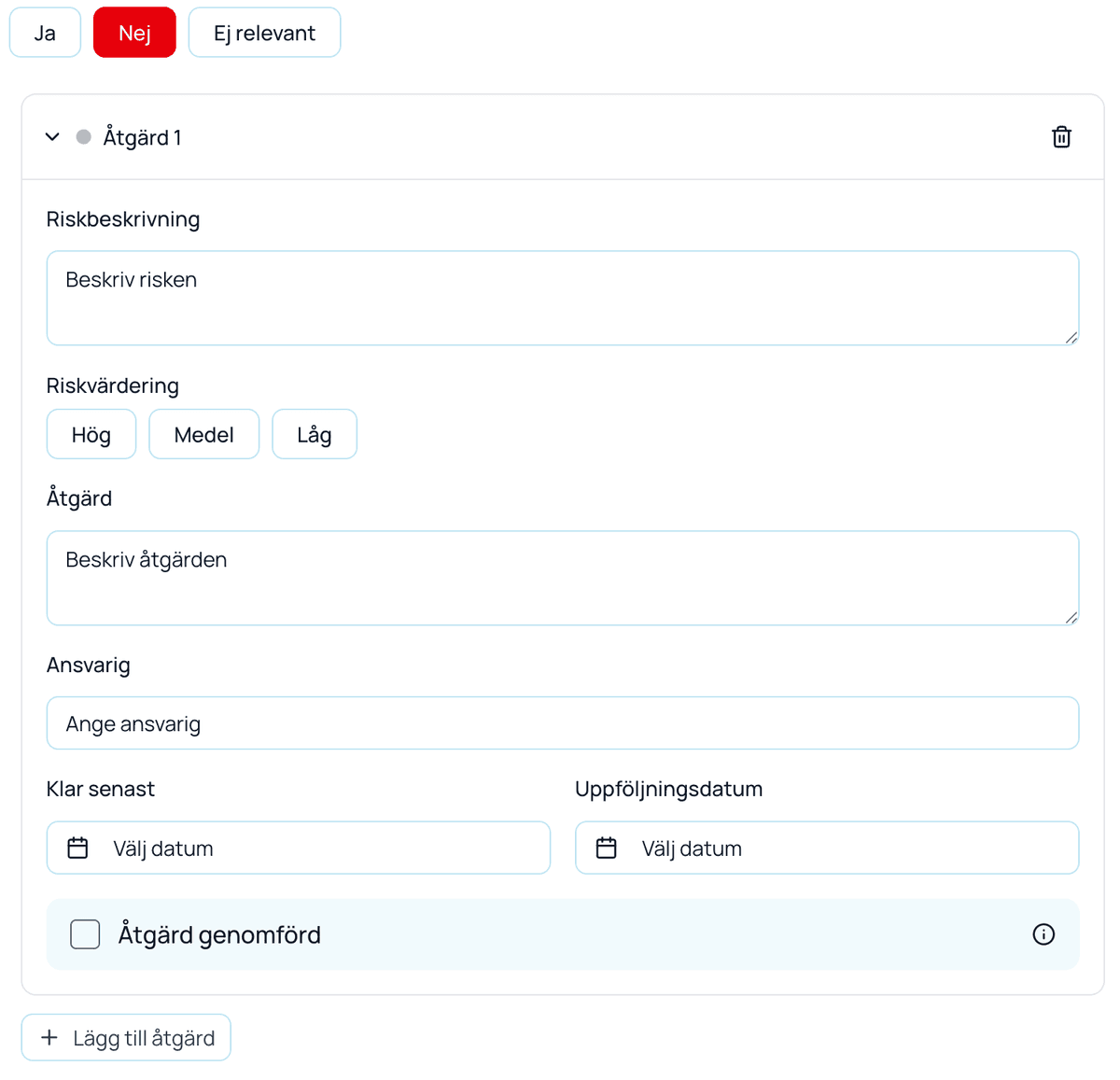Click the info icon beside Åtgärd genomförd
Viewport: 1120px width, 1080px height.
[x=1043, y=934]
